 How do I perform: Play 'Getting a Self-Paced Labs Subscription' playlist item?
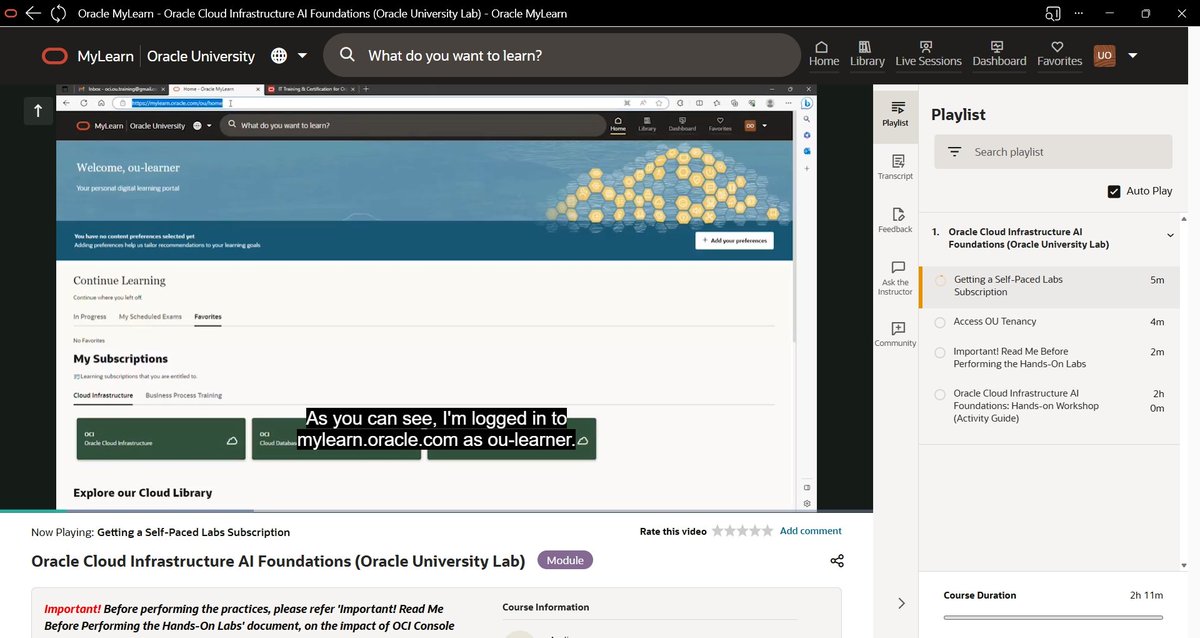pos(1049,286)
